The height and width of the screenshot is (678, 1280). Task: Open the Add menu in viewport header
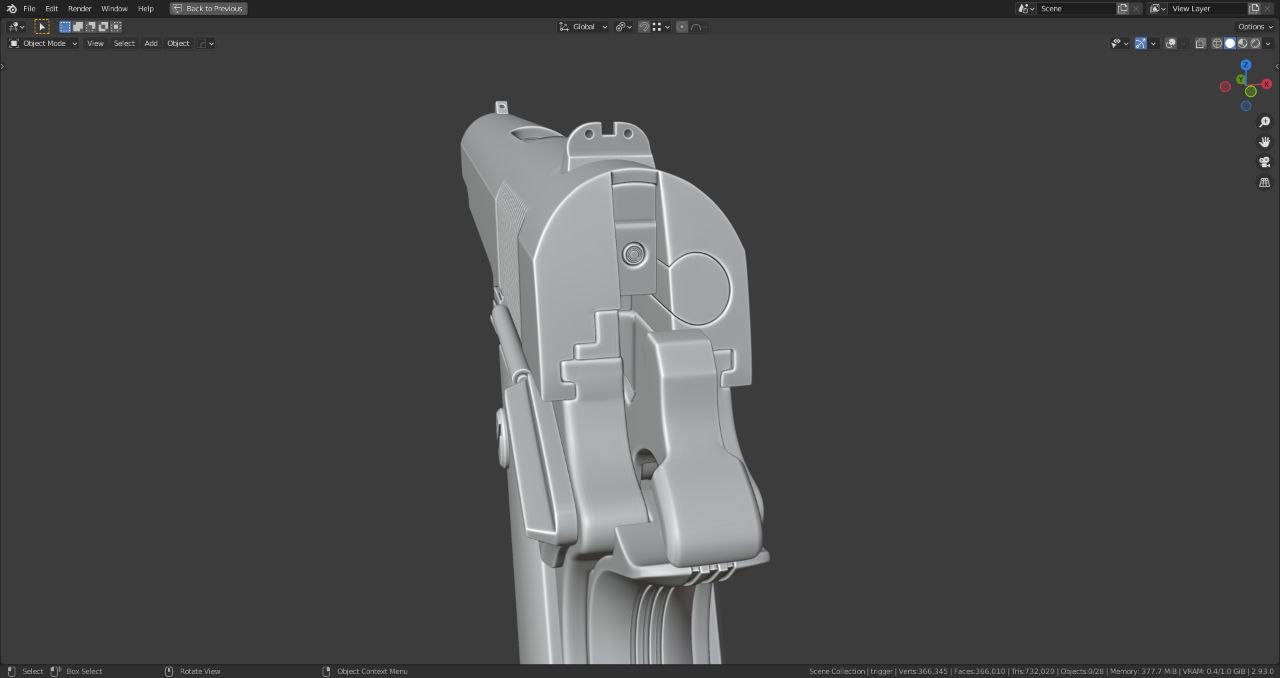coord(151,43)
